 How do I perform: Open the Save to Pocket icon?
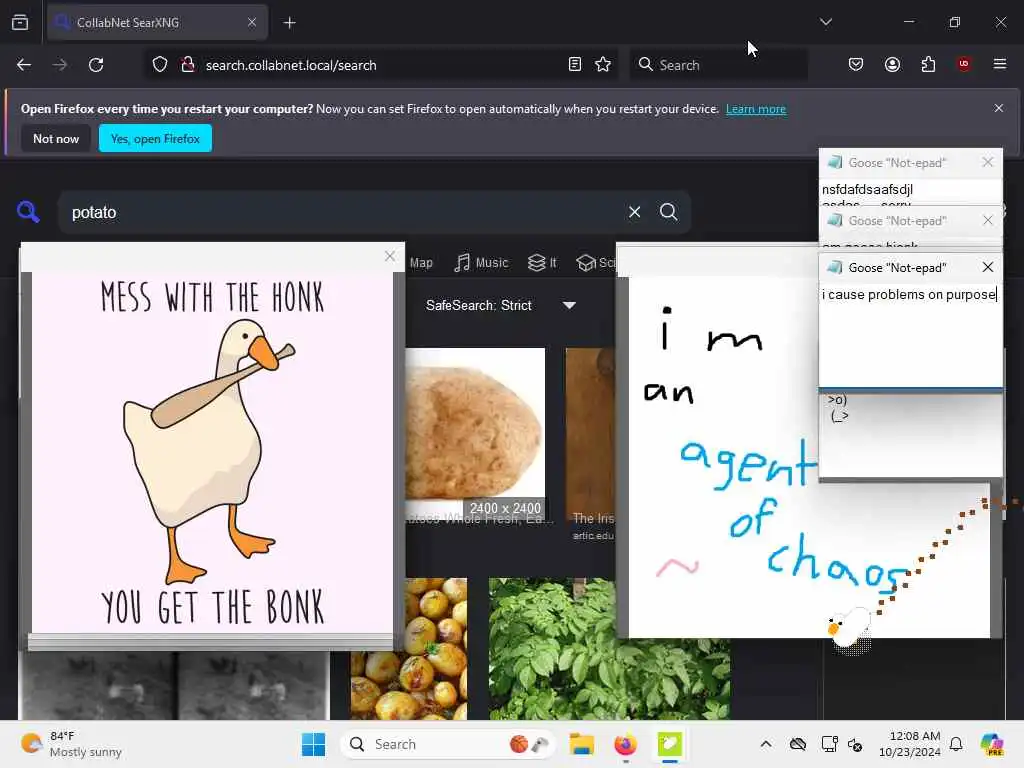(x=856, y=65)
